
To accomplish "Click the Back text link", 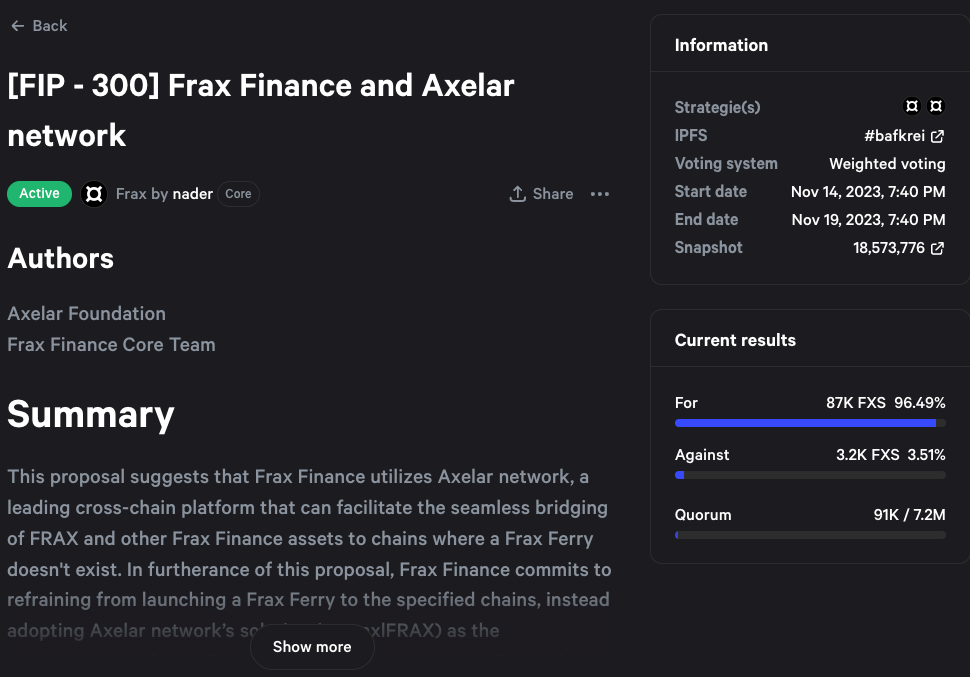I will coord(50,26).
